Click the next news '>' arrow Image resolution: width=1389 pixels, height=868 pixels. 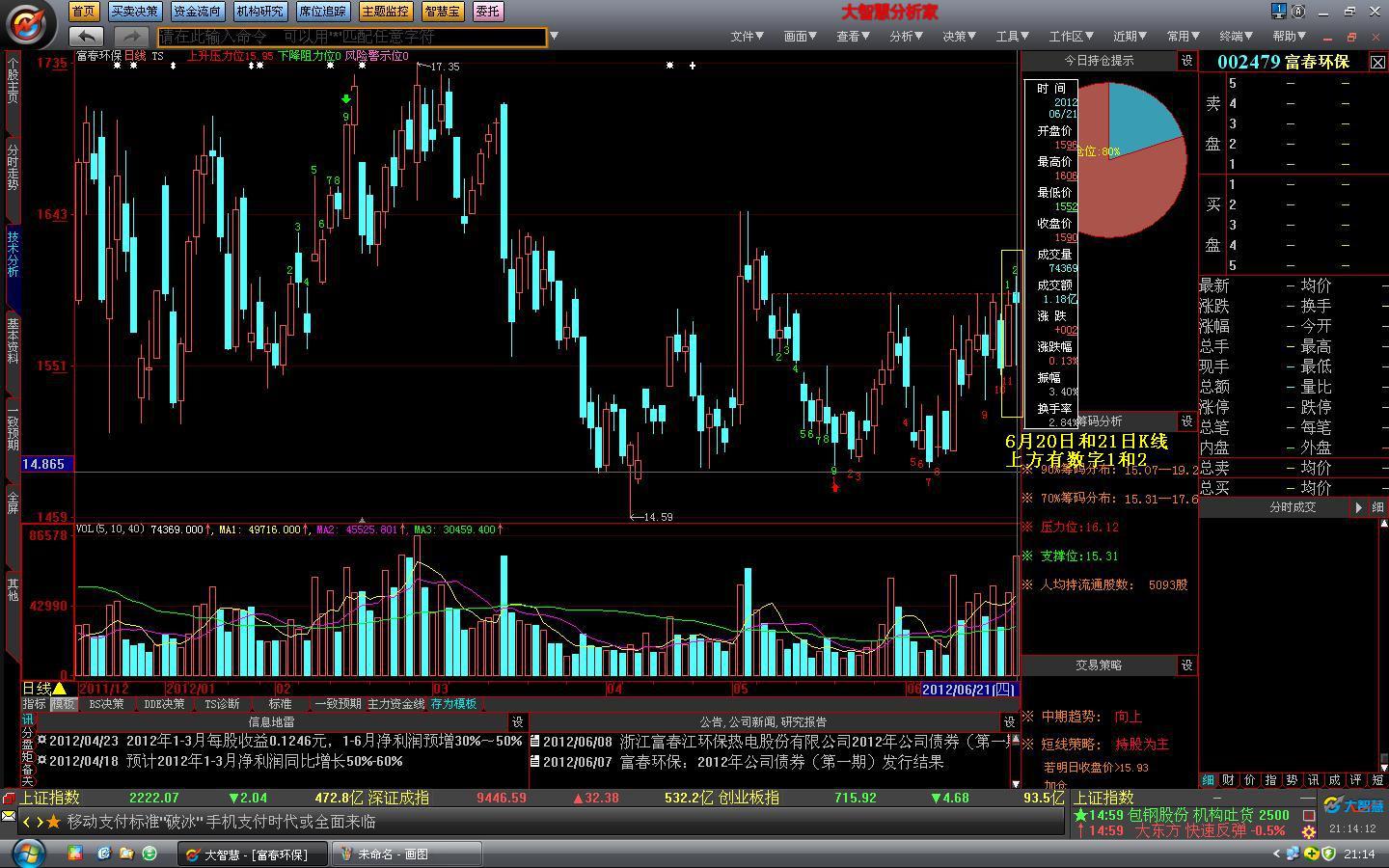point(39,822)
